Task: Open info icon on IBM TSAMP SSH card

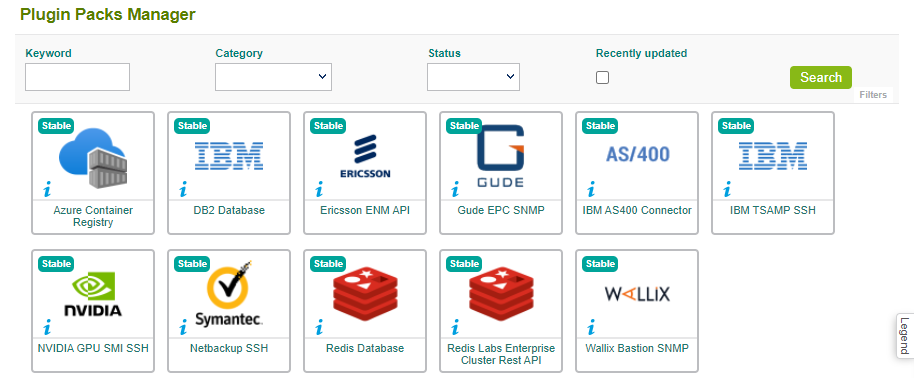Action: coord(727,189)
